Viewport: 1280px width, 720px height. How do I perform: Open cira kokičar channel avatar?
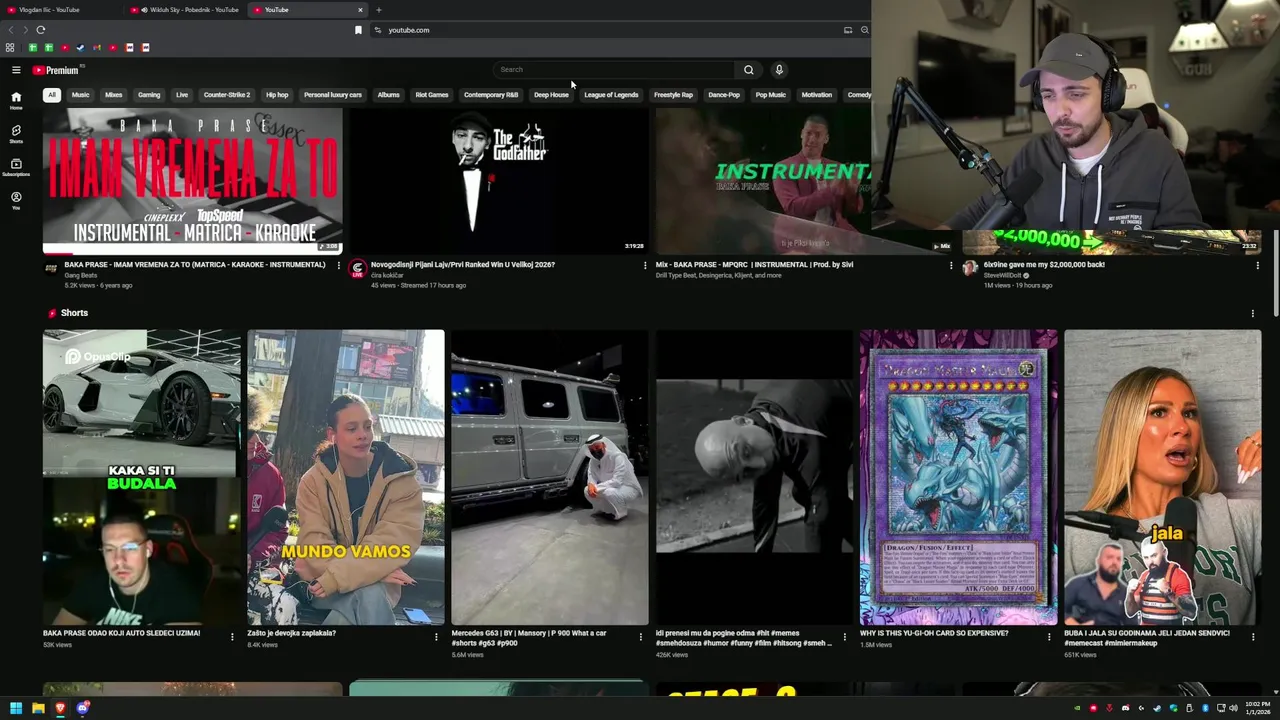point(357,268)
